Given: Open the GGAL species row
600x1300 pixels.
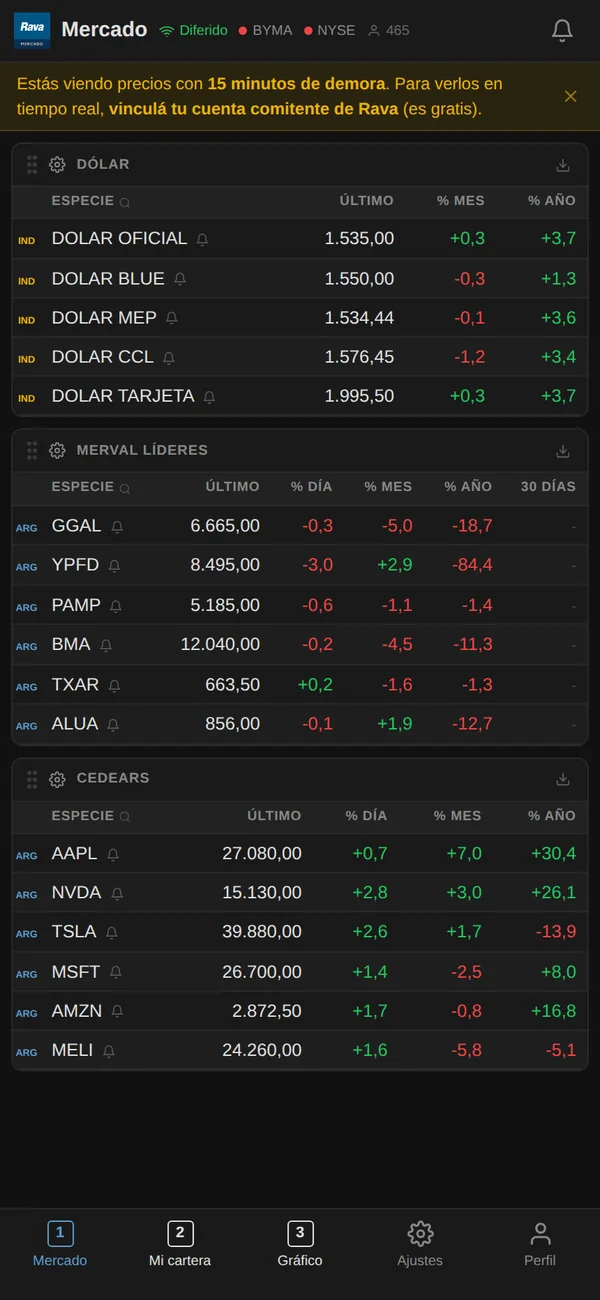Looking at the screenshot, I should point(300,526).
